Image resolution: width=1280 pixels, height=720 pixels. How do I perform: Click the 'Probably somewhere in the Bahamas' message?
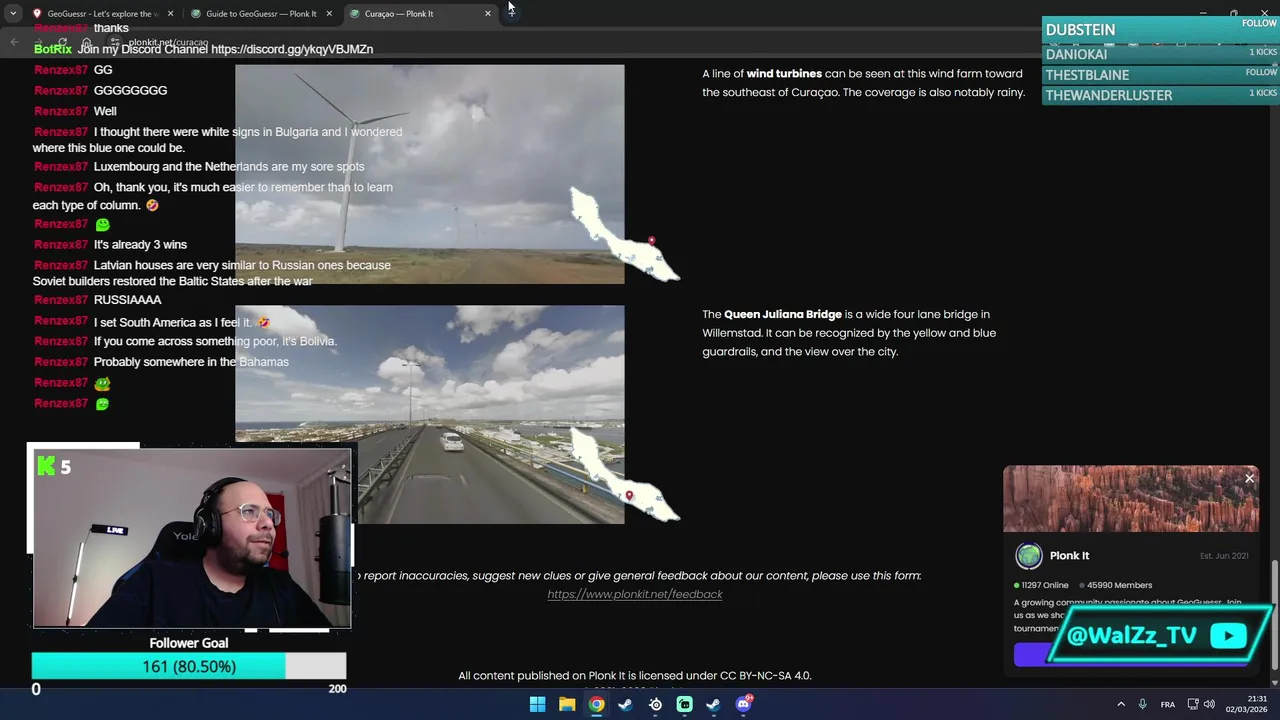(x=191, y=362)
